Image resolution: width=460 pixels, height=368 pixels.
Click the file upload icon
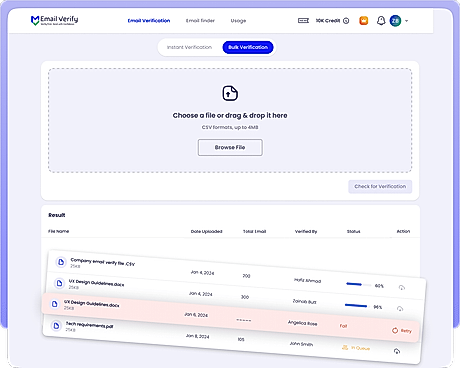pyautogui.click(x=230, y=93)
